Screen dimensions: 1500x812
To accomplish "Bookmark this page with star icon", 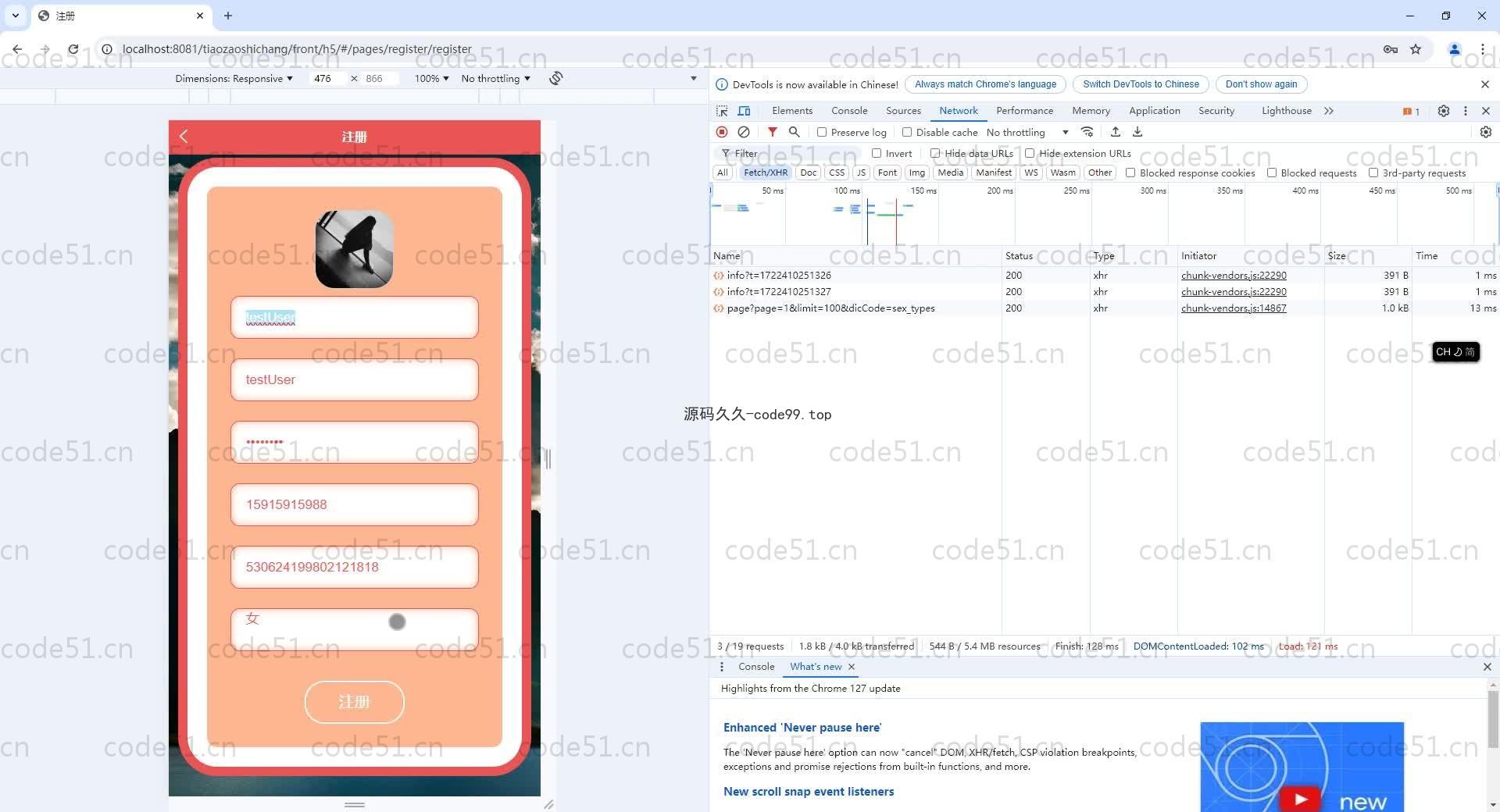I will 1416,49.
